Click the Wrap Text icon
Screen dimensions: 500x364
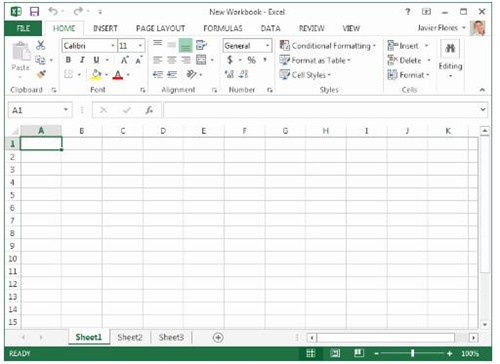tap(201, 45)
